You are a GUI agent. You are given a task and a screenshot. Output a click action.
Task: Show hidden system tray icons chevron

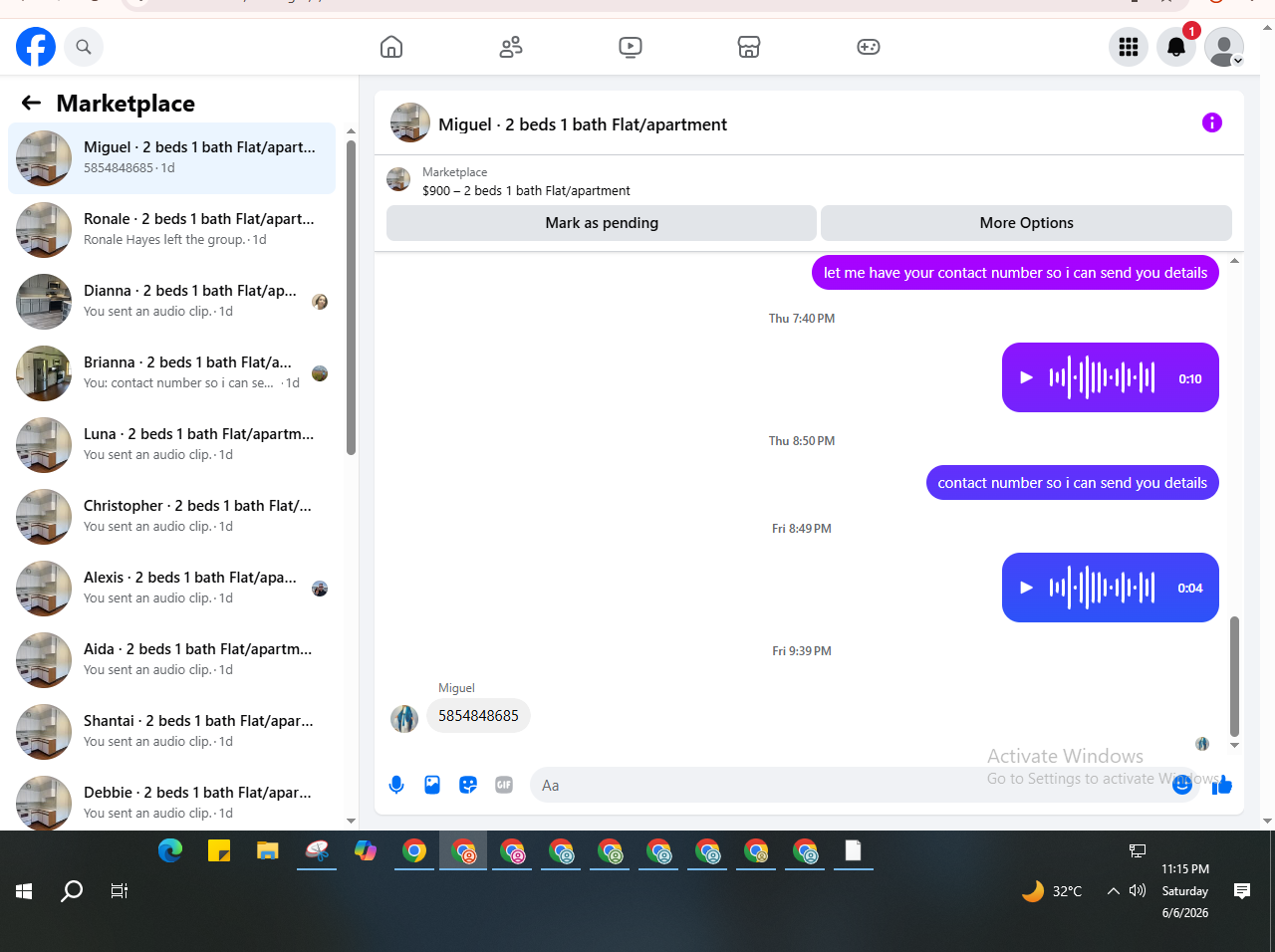tap(1114, 891)
